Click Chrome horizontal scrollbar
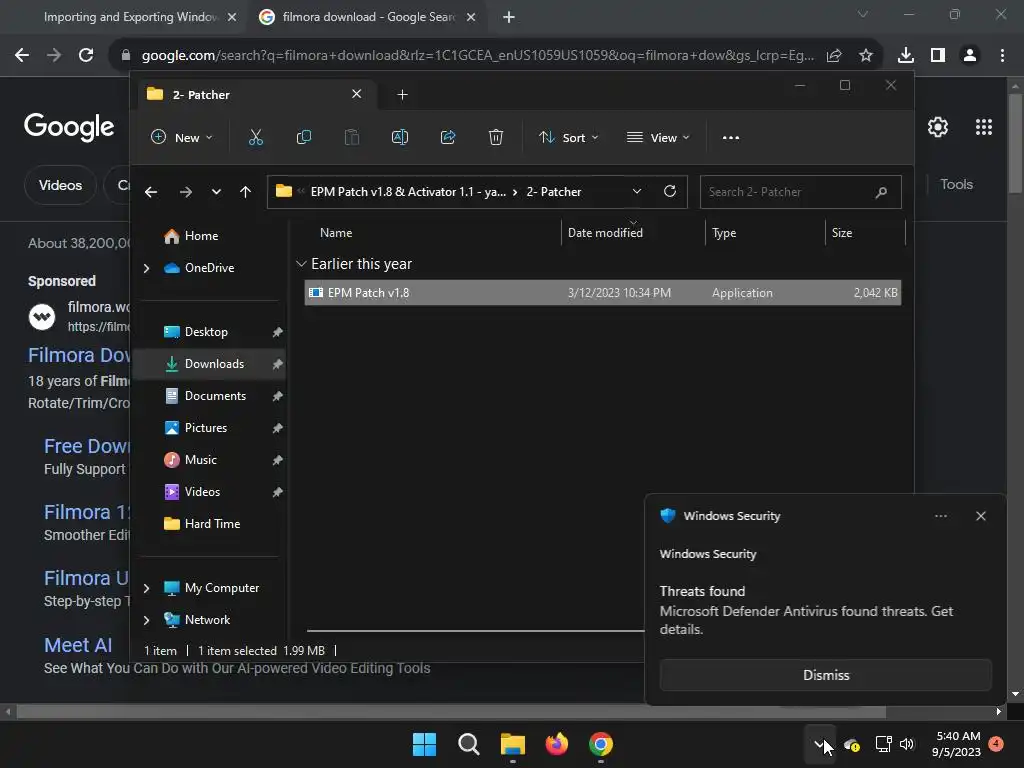Image resolution: width=1024 pixels, height=768 pixels. [x=451, y=712]
